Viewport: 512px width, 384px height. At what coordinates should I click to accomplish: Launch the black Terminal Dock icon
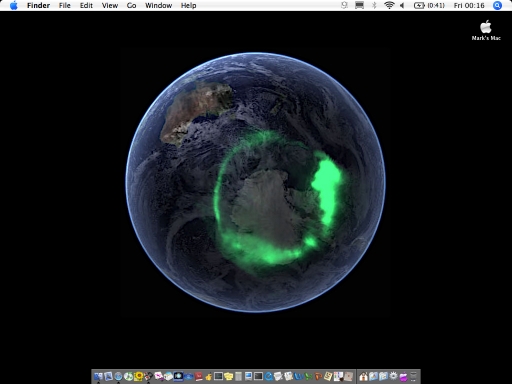[259, 376]
